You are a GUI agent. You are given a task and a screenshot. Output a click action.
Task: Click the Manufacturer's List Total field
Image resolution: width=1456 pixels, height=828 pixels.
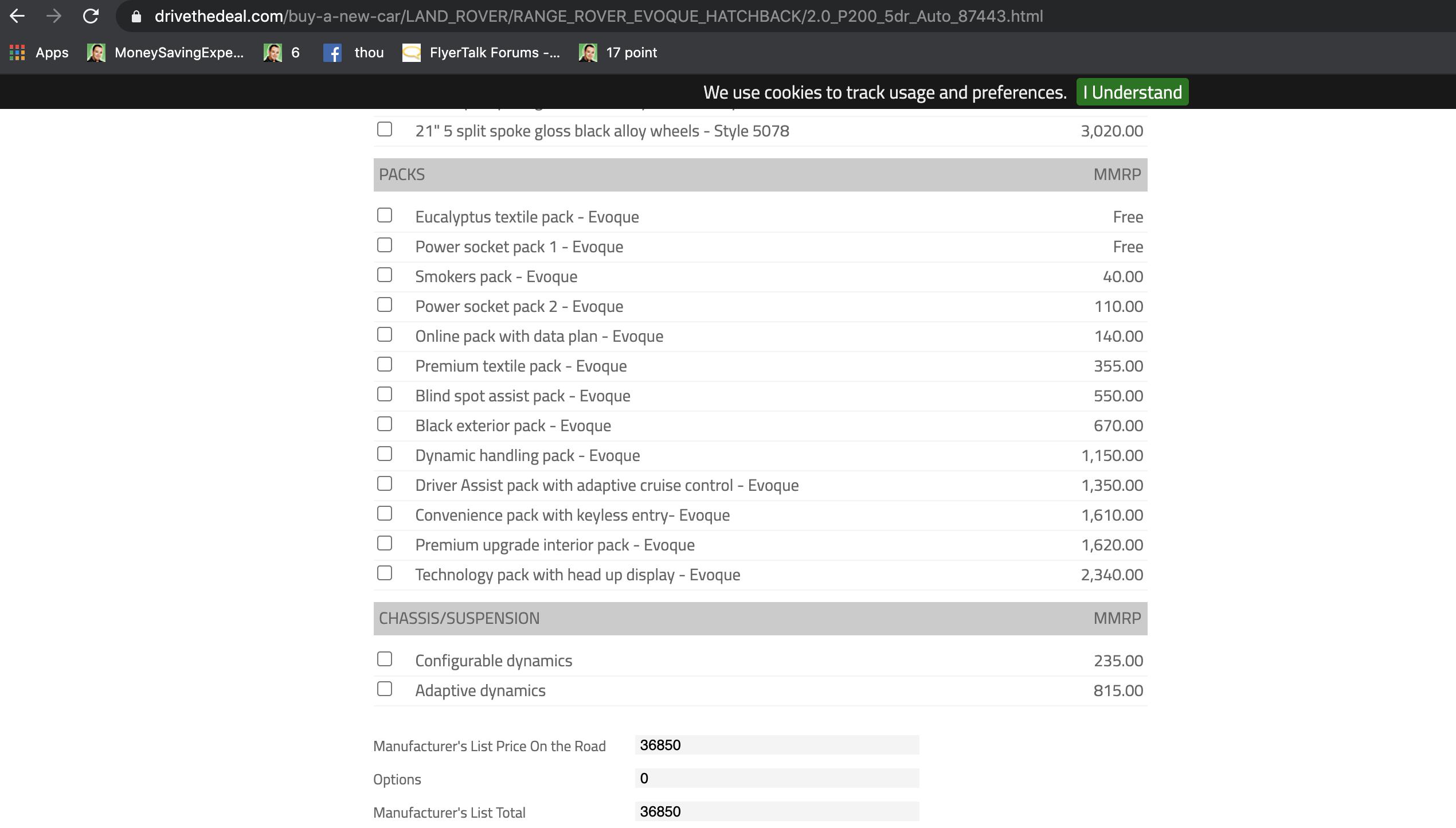(777, 811)
